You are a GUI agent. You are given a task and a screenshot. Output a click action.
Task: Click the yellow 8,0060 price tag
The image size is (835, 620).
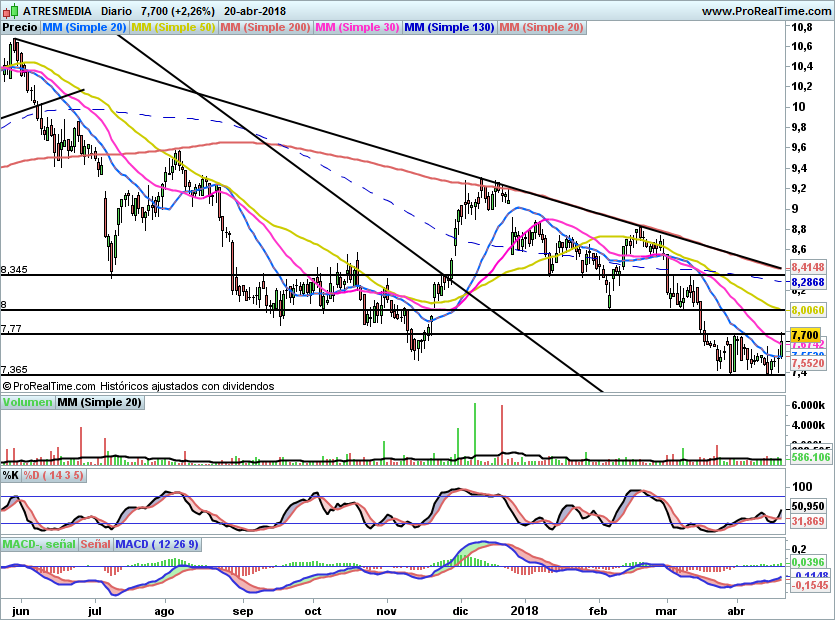click(808, 311)
